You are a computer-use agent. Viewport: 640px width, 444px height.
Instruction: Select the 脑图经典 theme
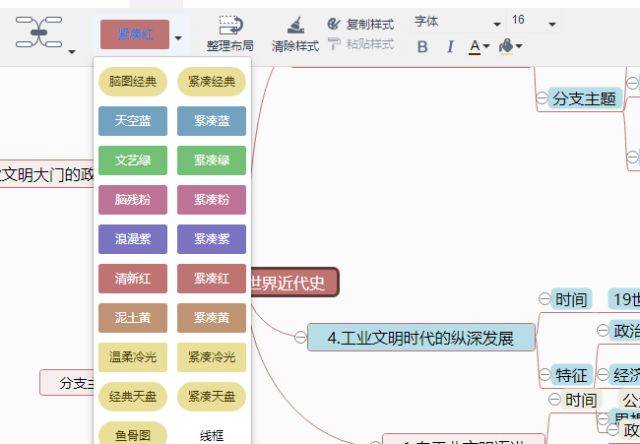point(133,82)
